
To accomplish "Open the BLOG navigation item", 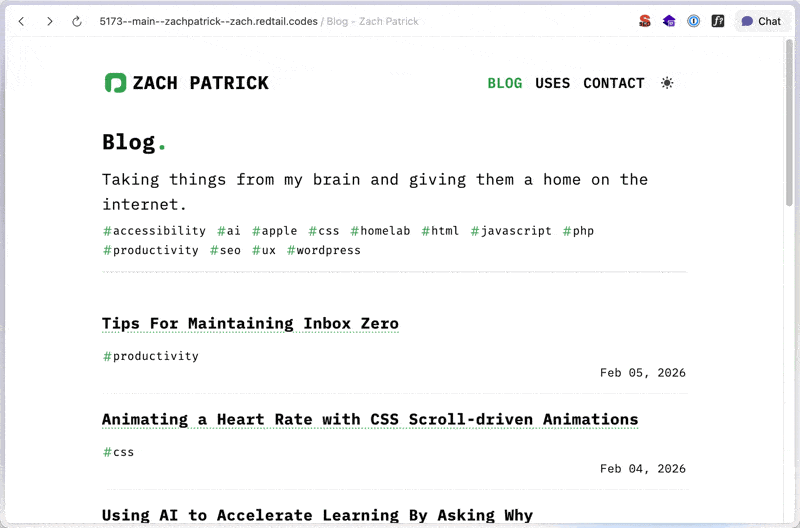I will coord(505,83).
